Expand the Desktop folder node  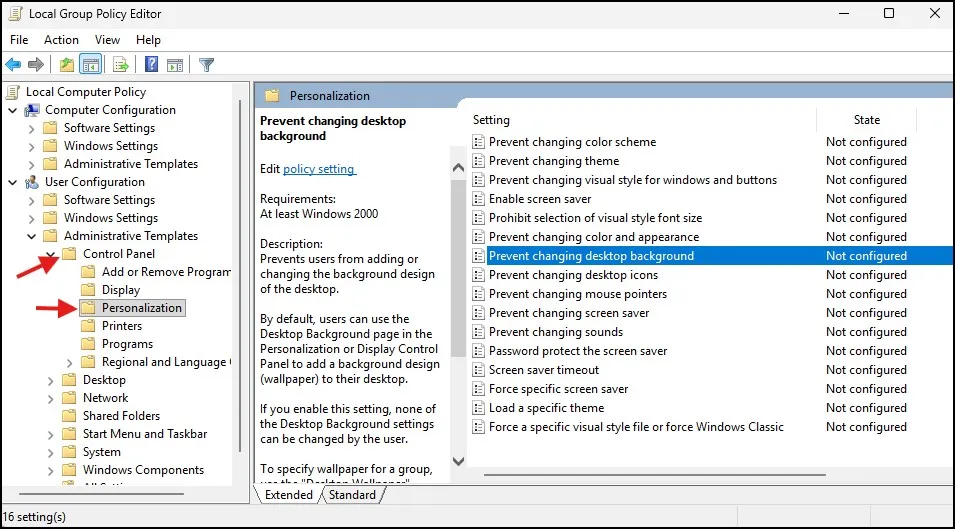coord(51,380)
